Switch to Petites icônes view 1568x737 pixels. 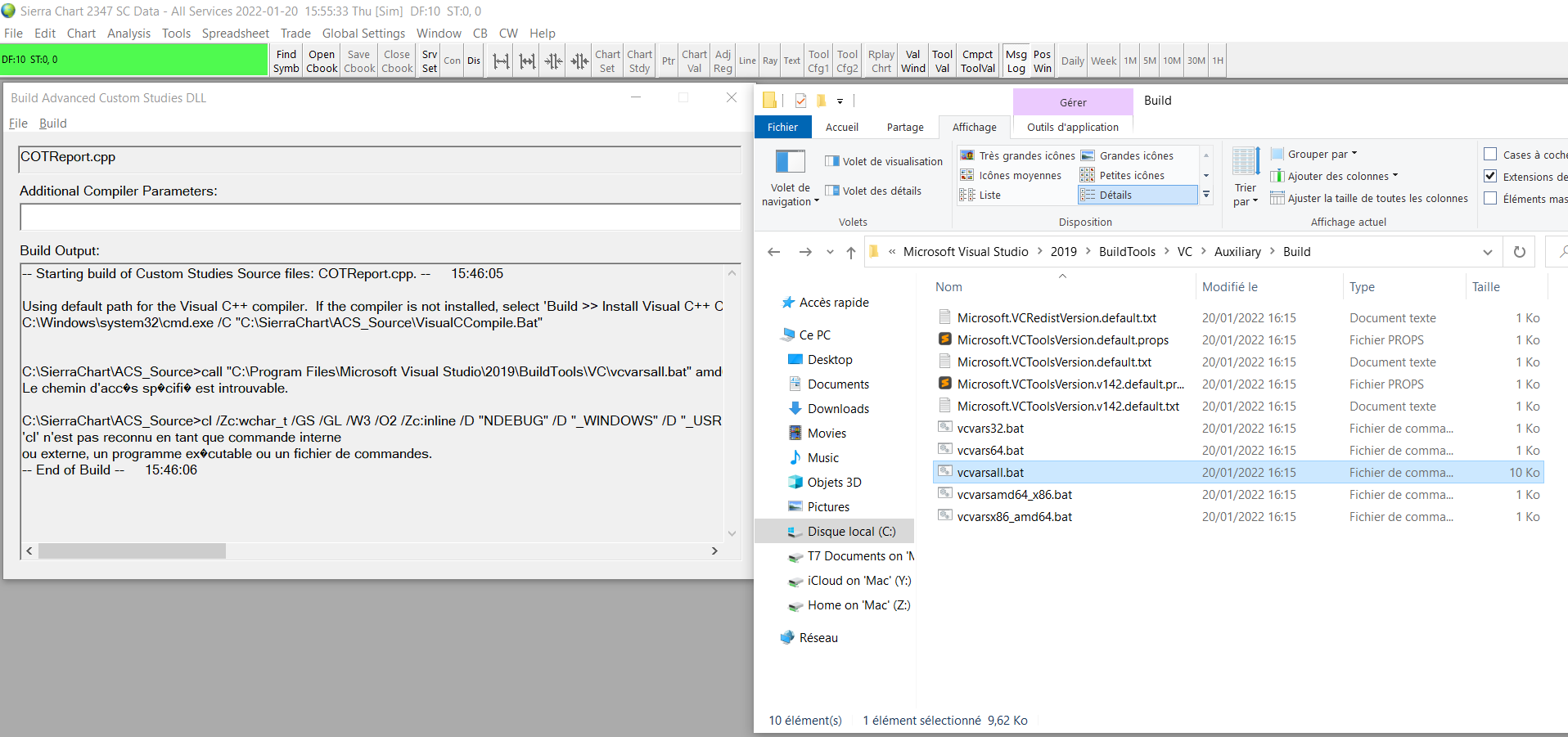click(1123, 175)
